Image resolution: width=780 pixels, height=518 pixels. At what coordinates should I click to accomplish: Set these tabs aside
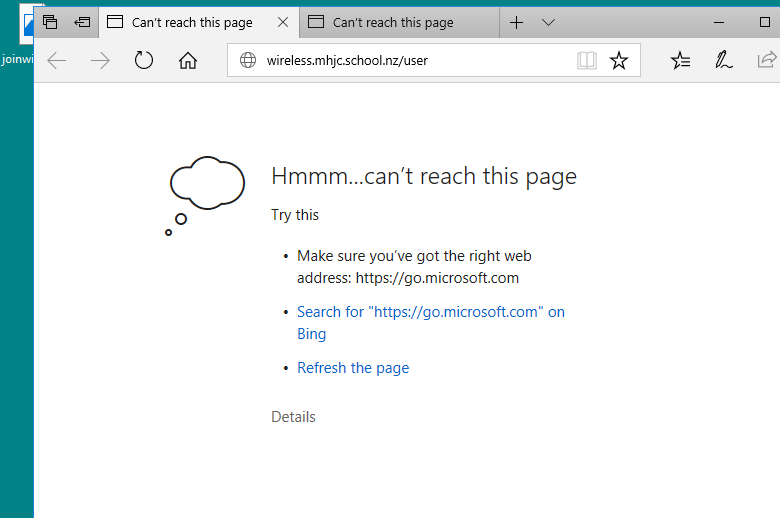(x=82, y=22)
